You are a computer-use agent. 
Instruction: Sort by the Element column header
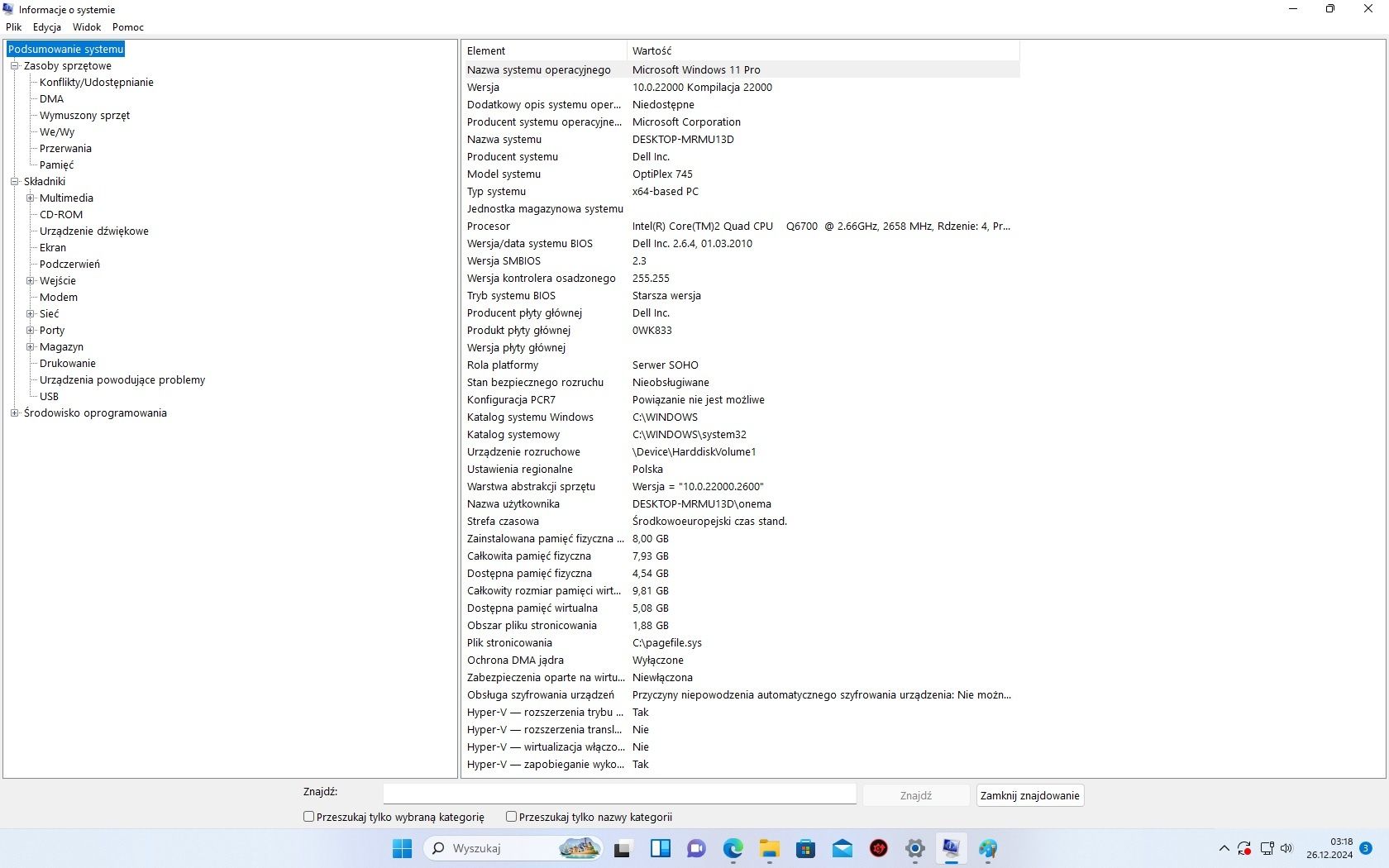(x=544, y=50)
